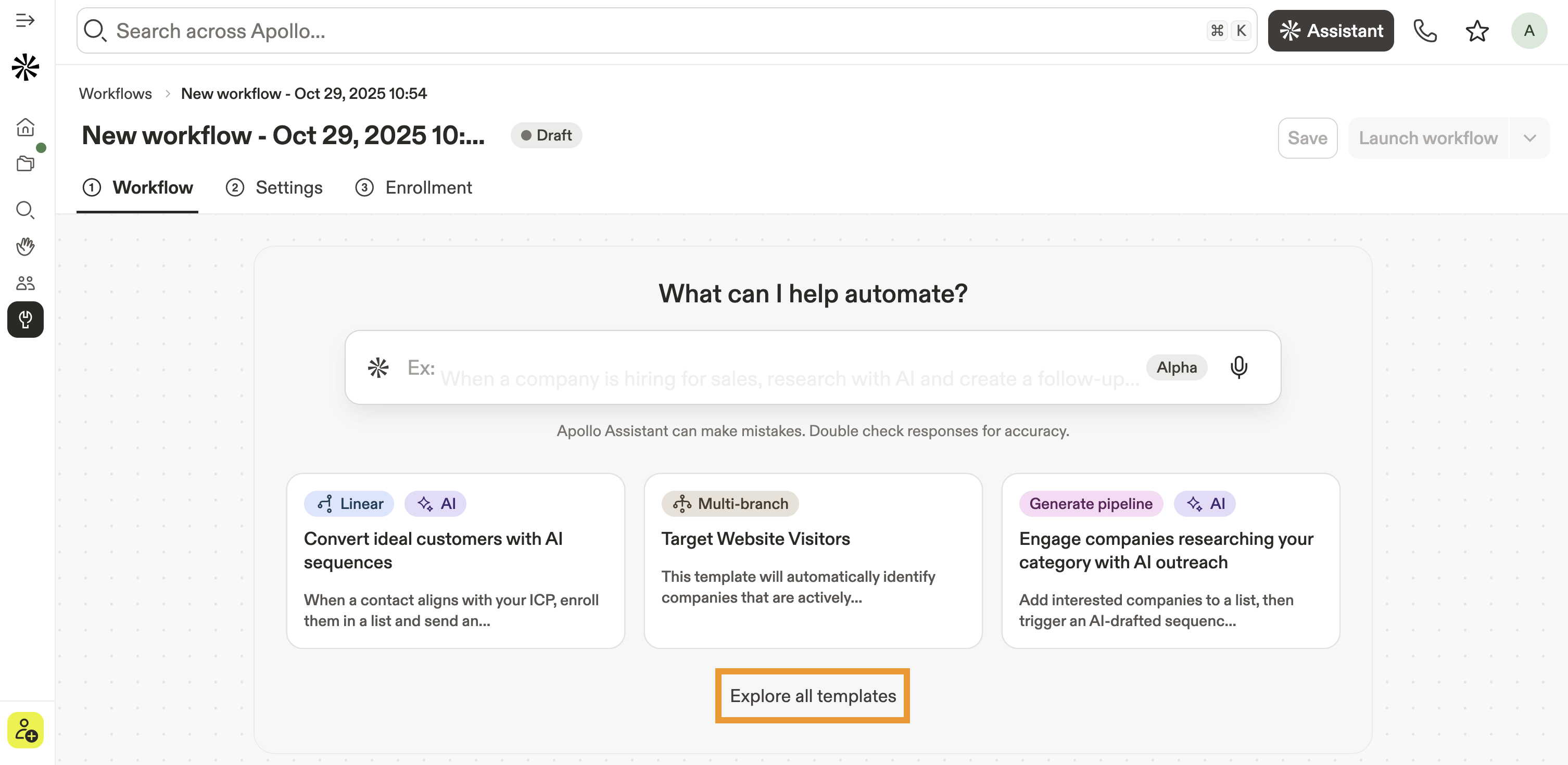Viewport: 1568px width, 765px height.
Task: Click Explore all templates
Action: 812,696
